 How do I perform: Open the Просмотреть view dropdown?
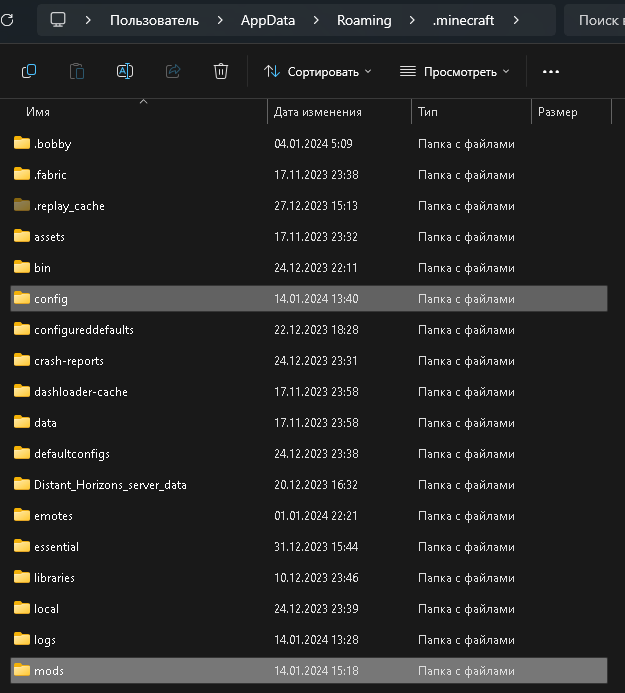(x=455, y=72)
